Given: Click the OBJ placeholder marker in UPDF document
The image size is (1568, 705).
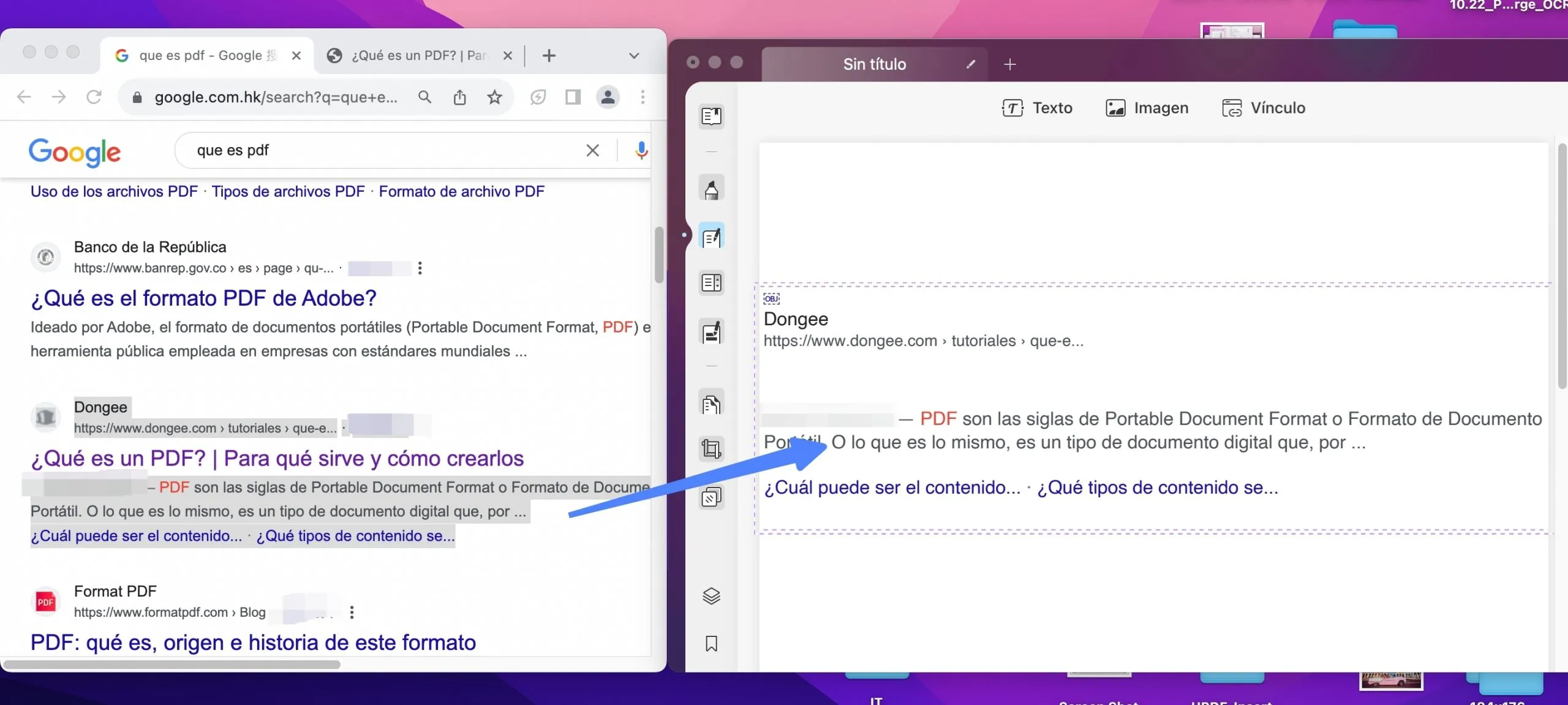Looking at the screenshot, I should pos(771,298).
